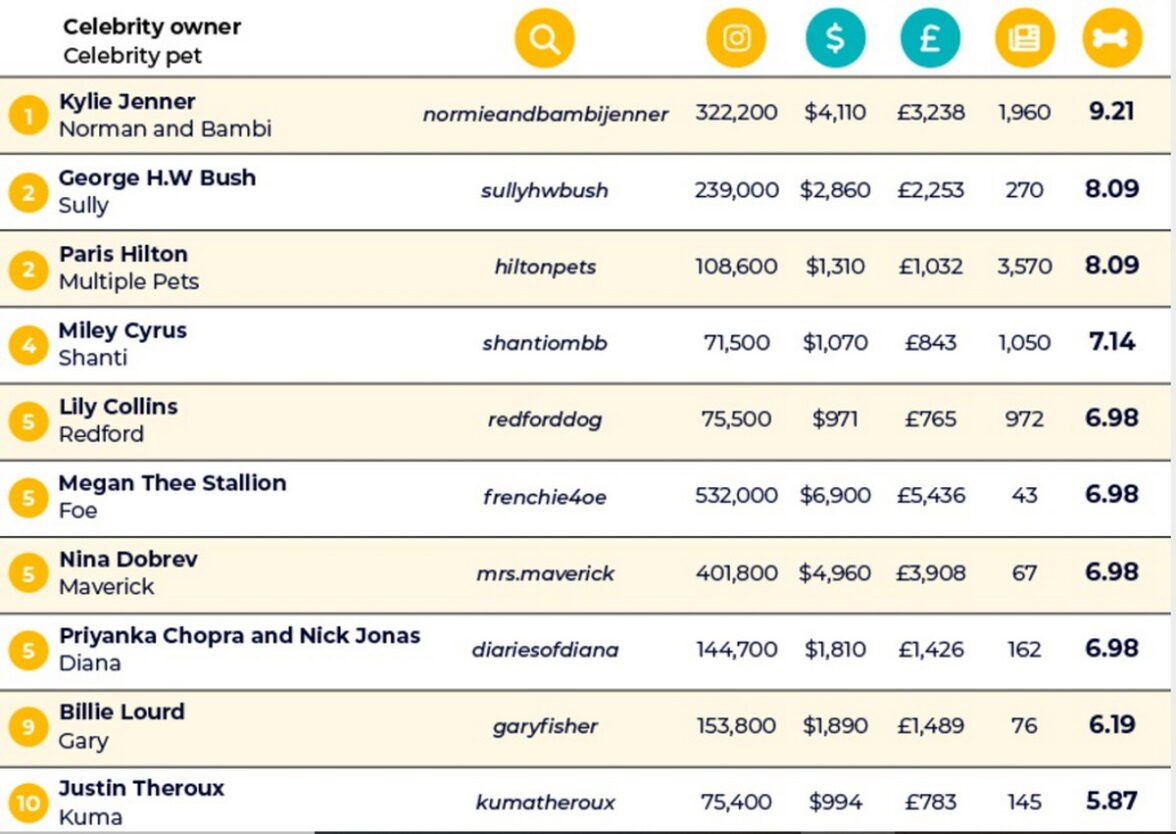Click rank badge number 1 beside Kylie Jenner
The height and width of the screenshot is (834, 1176).
pyautogui.click(x=28, y=116)
